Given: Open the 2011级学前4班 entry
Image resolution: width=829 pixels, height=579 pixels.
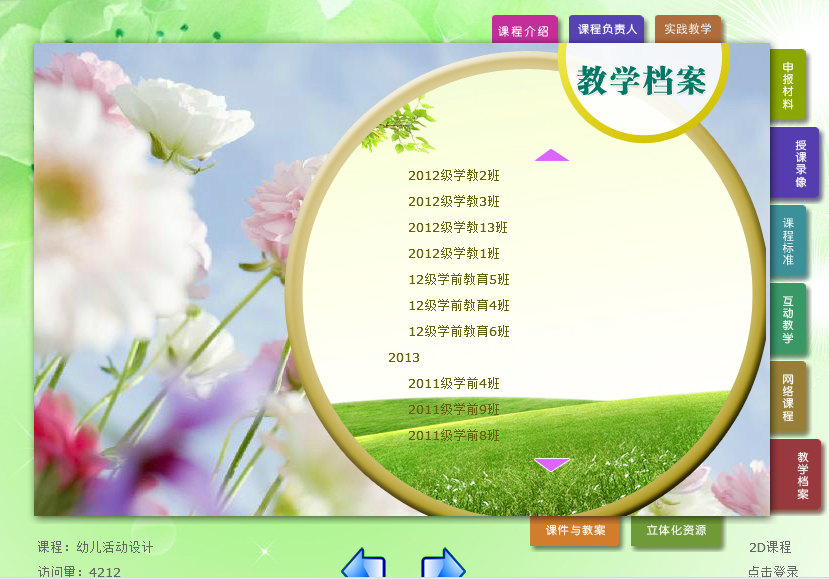Looking at the screenshot, I should (454, 383).
